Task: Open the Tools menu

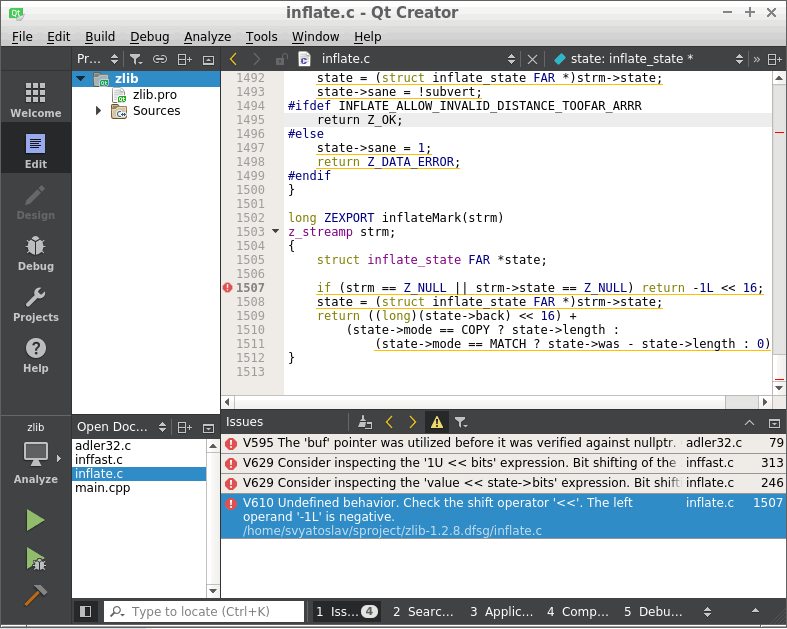Action: coord(261,37)
